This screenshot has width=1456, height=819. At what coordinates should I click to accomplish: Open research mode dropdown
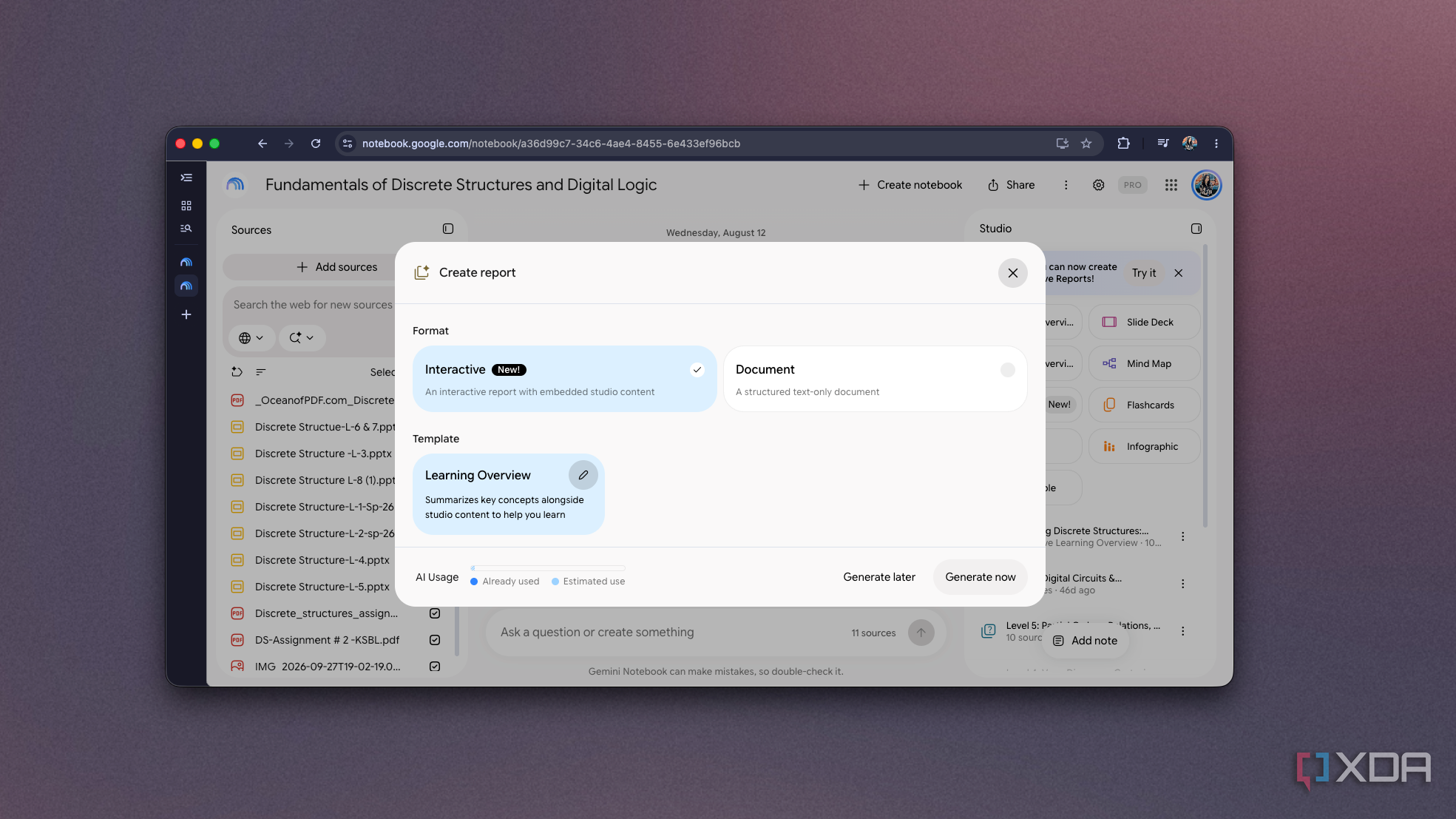pyautogui.click(x=301, y=337)
